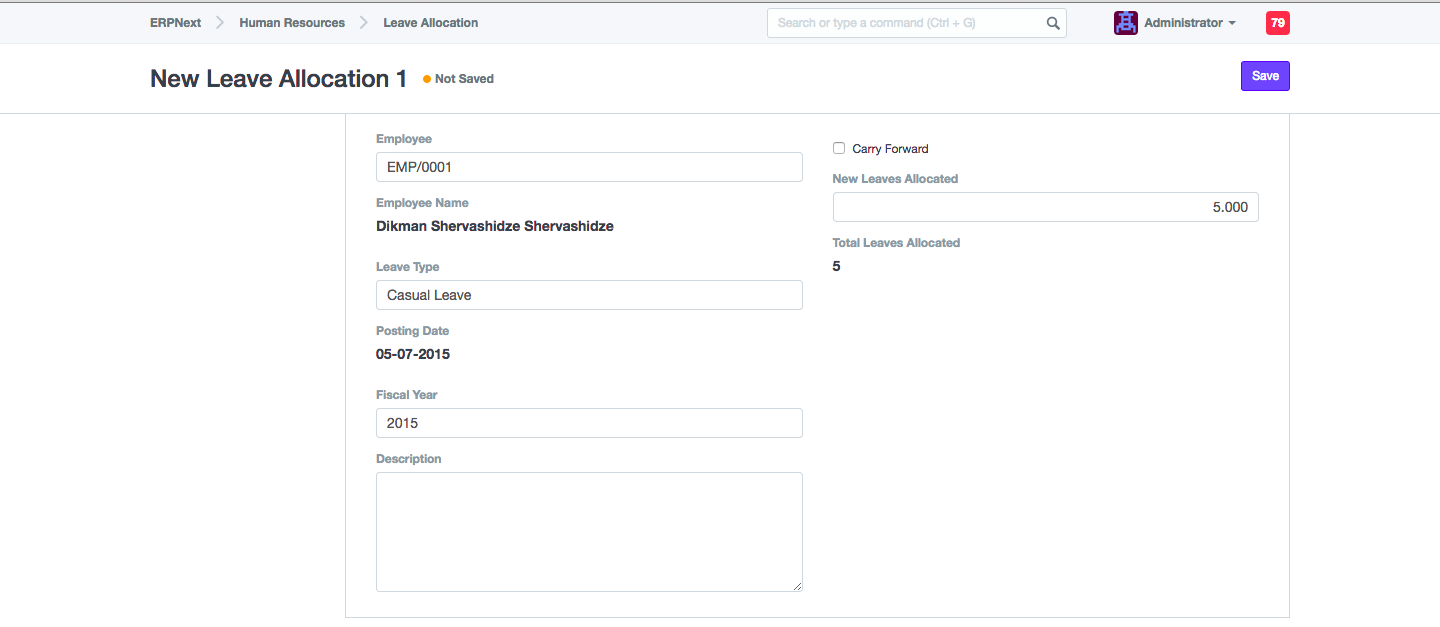This screenshot has width=1440, height=627.
Task: Go to the Leave Allocation breadcrumb
Action: click(430, 23)
